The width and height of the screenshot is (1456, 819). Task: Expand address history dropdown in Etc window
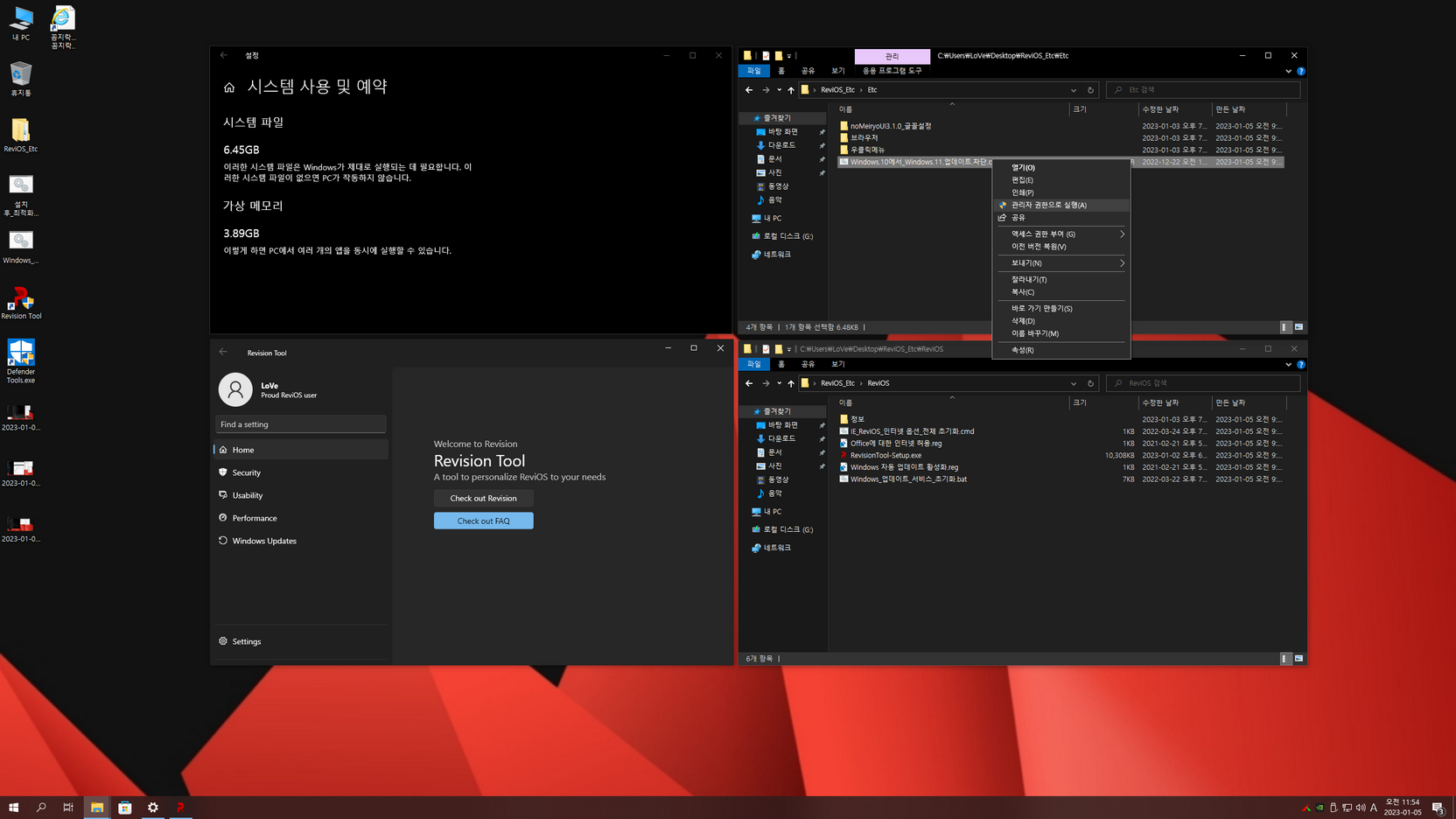[1074, 90]
